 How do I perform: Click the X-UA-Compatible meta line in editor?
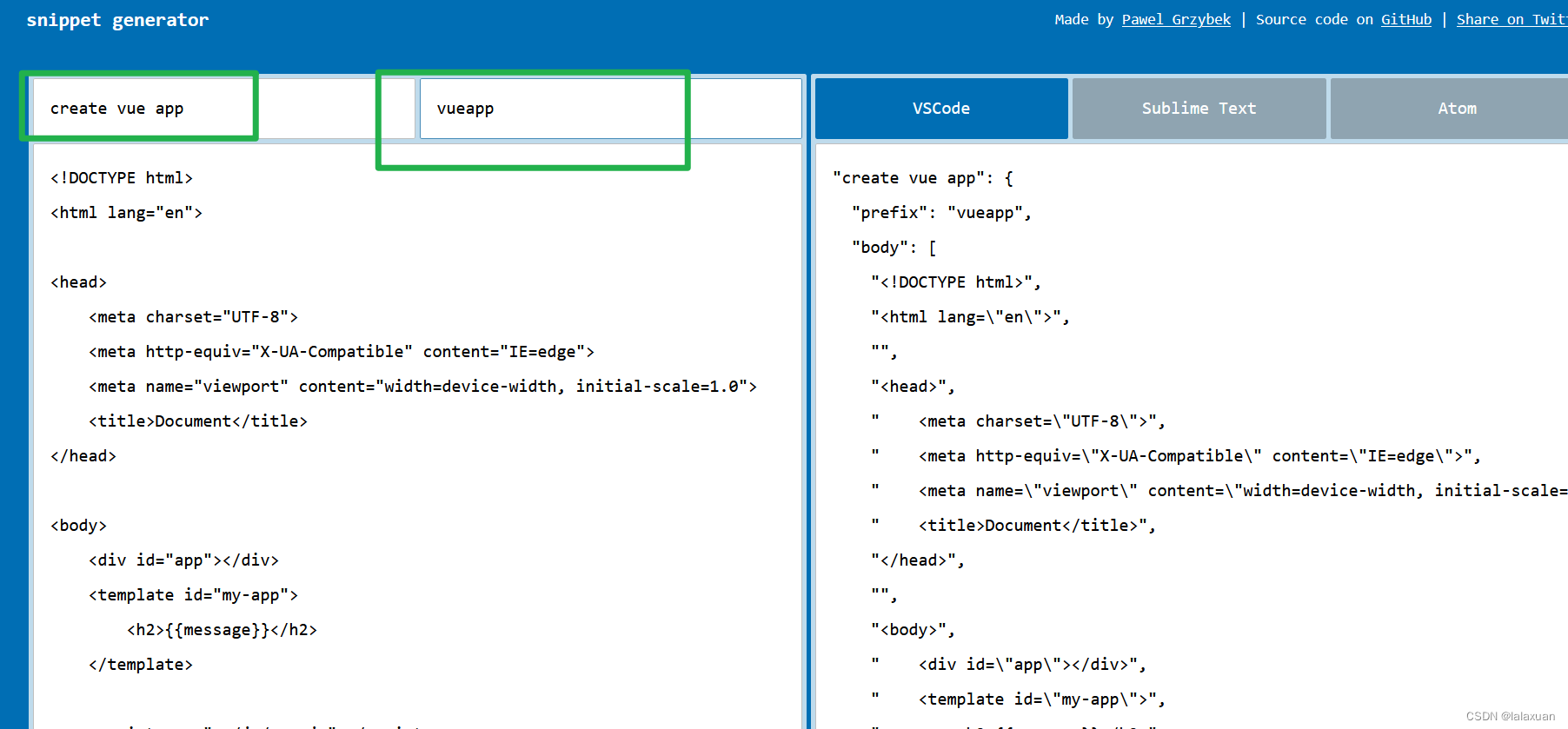click(342, 352)
